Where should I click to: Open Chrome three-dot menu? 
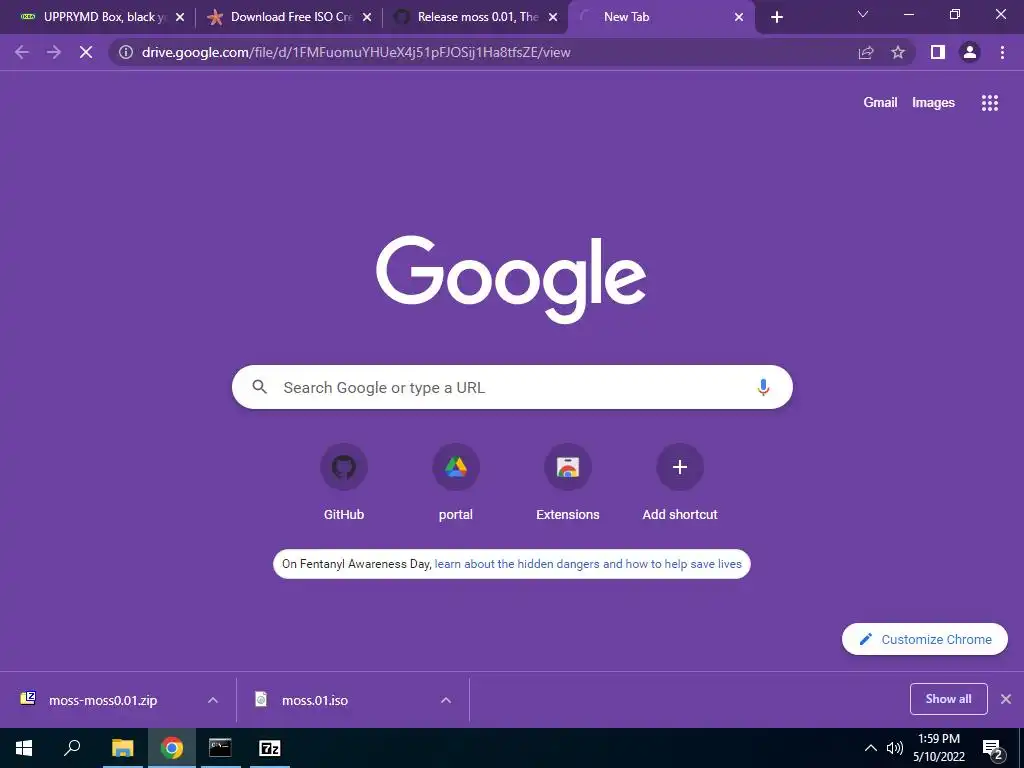coord(1002,52)
